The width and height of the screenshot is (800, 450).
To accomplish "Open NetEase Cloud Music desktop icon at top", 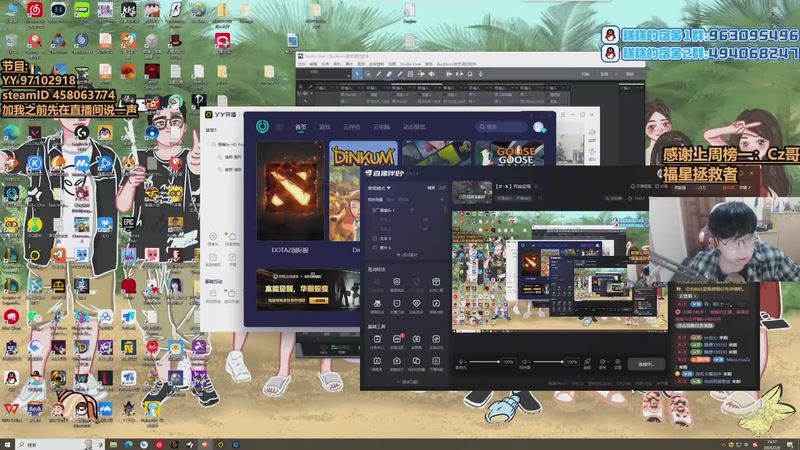I will tap(35, 10).
